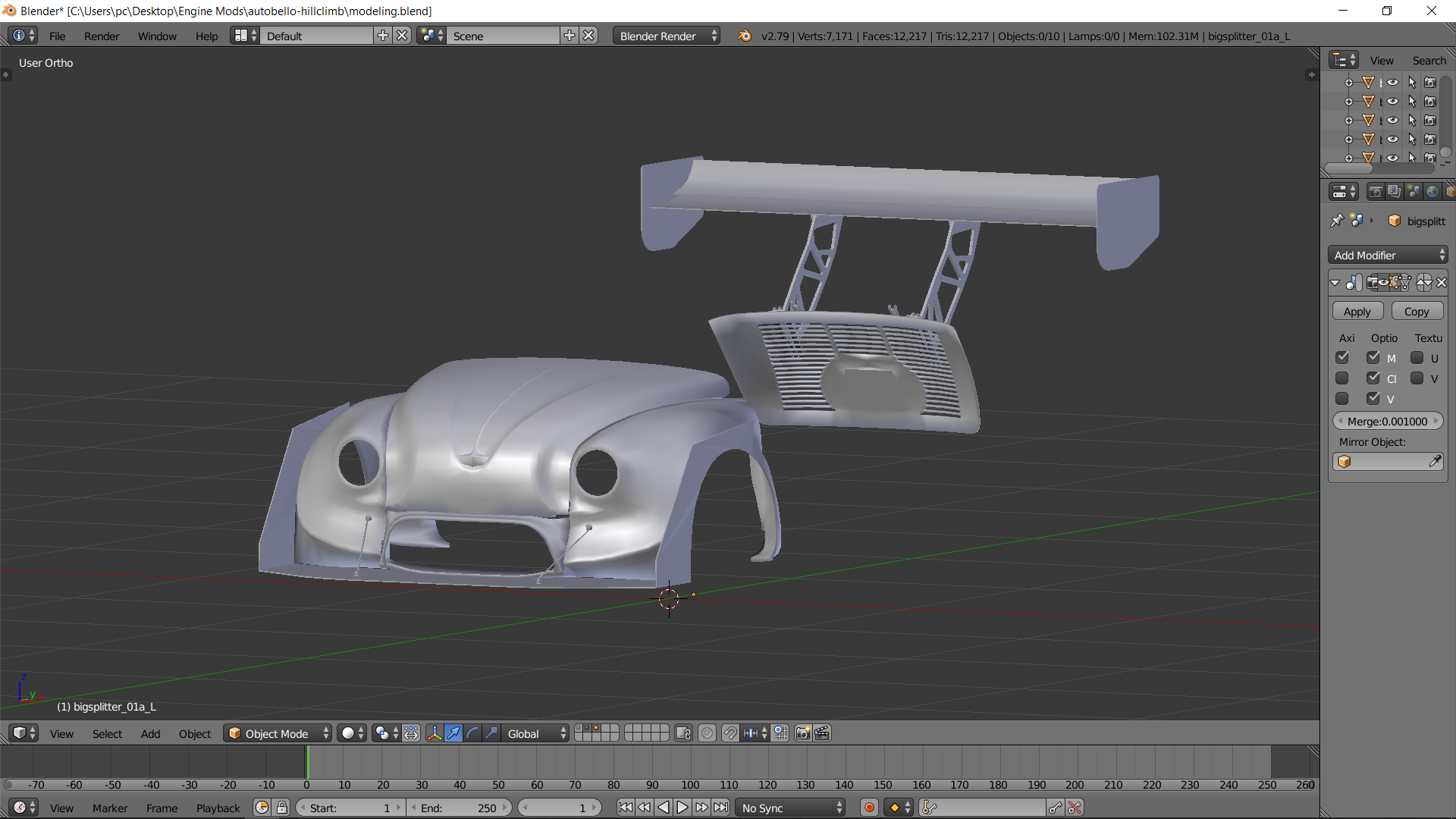Viewport: 1456px width, 819px height.
Task: Click the Copy modifier button
Action: click(1416, 312)
